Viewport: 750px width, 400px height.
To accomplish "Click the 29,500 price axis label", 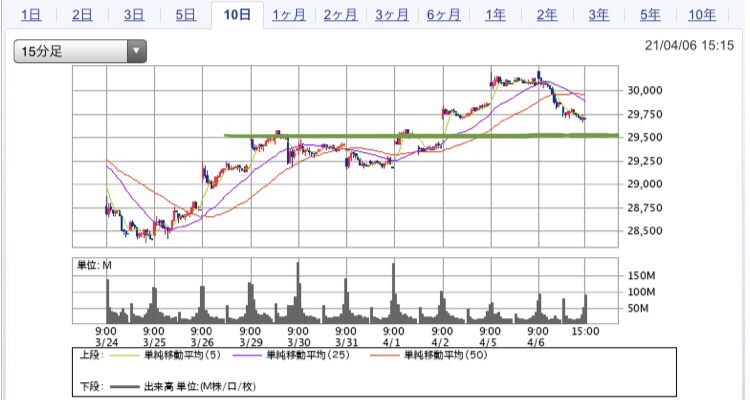I will click(x=645, y=137).
